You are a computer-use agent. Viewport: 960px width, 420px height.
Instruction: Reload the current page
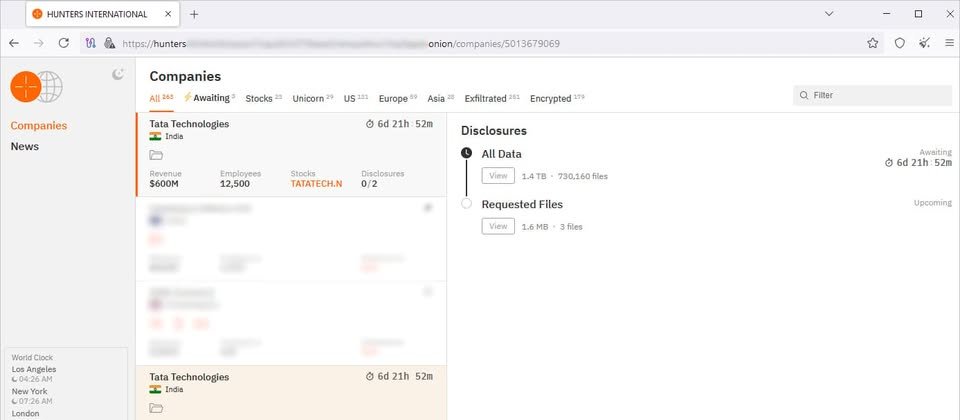point(64,43)
